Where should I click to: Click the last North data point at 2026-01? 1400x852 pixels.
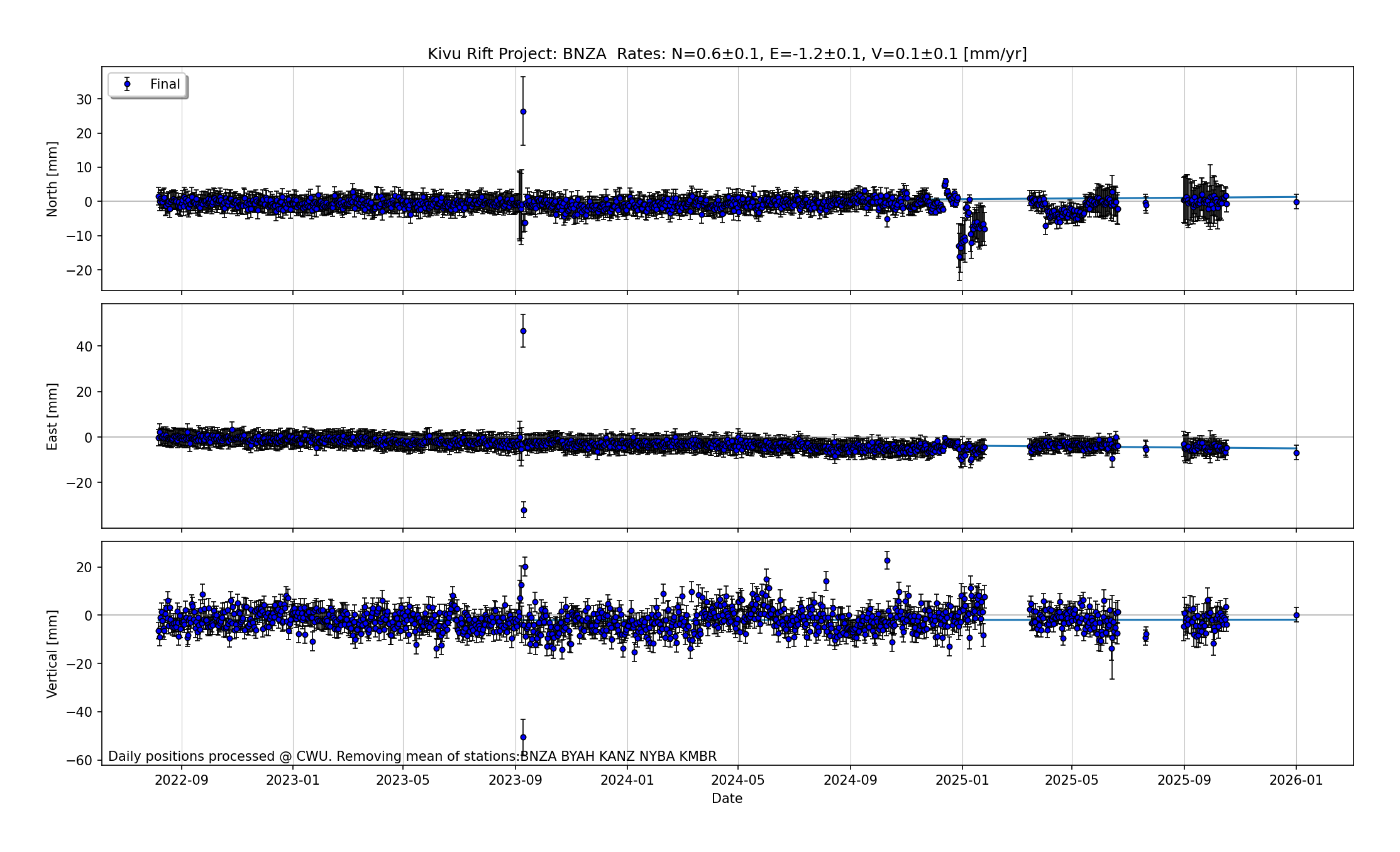[1296, 202]
